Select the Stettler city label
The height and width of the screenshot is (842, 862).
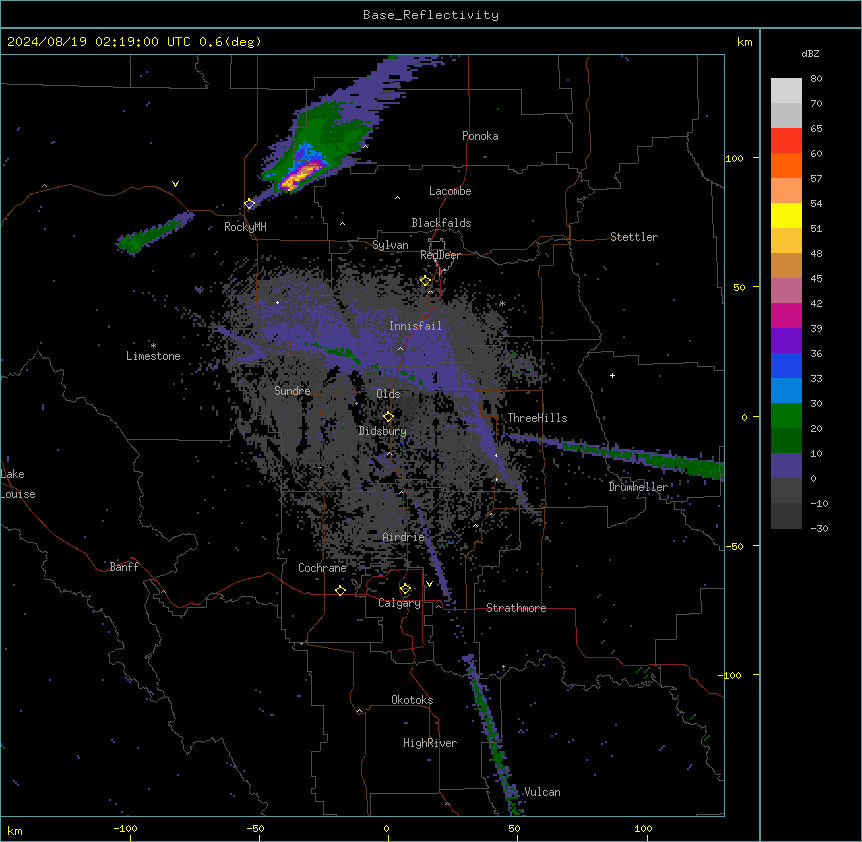pyautogui.click(x=634, y=237)
